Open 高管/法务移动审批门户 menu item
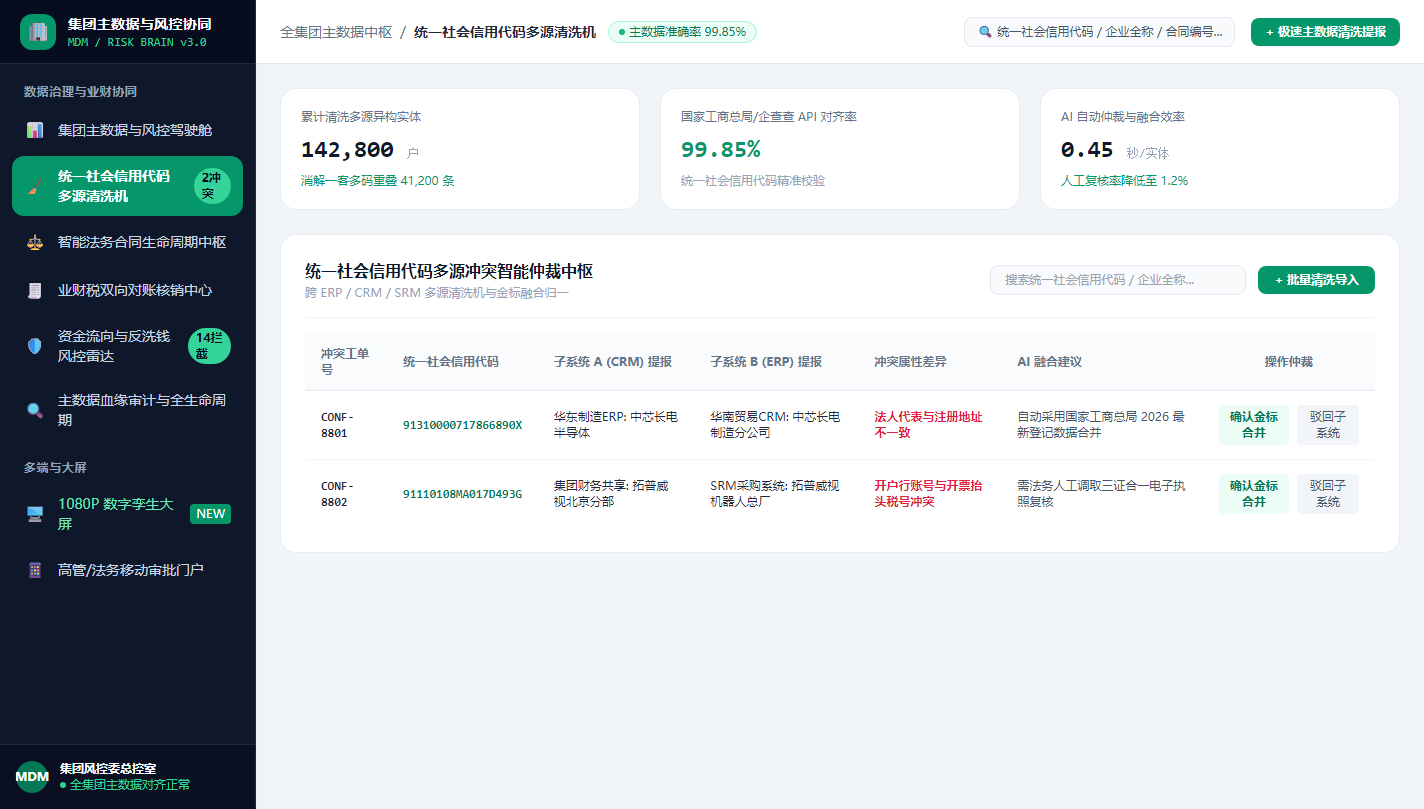1424x809 pixels. click(128, 570)
